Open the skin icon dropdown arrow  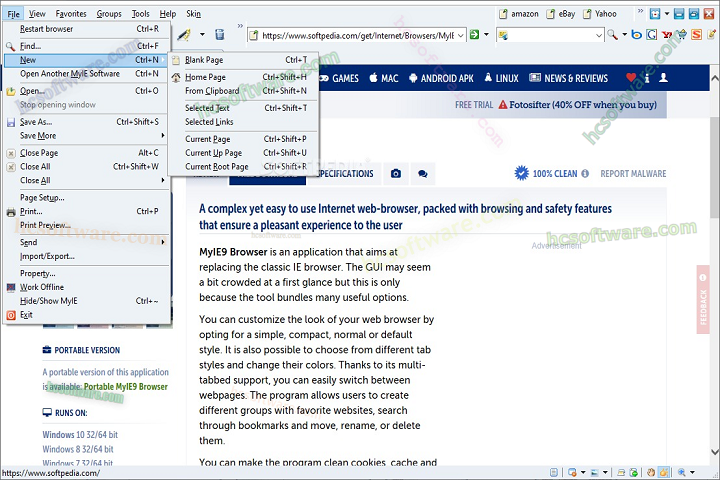point(667,14)
